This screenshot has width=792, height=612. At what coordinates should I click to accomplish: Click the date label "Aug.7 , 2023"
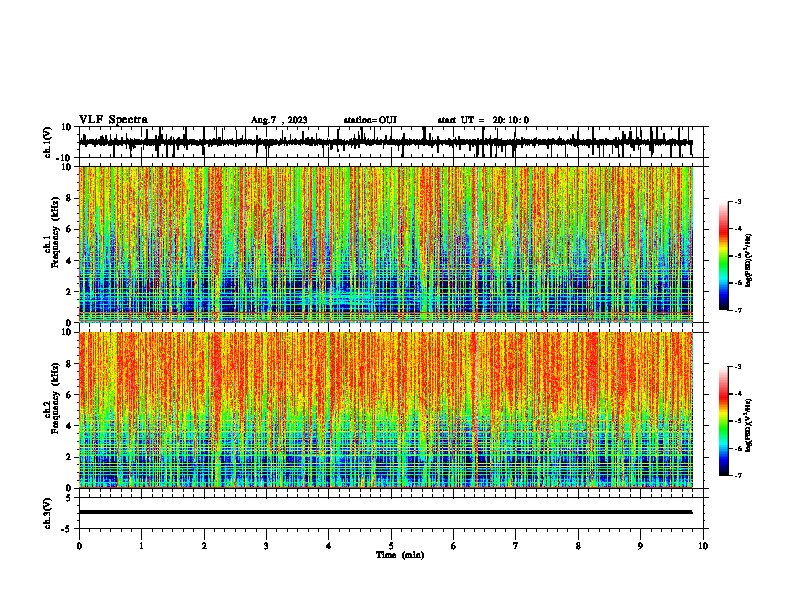pyautogui.click(x=279, y=120)
